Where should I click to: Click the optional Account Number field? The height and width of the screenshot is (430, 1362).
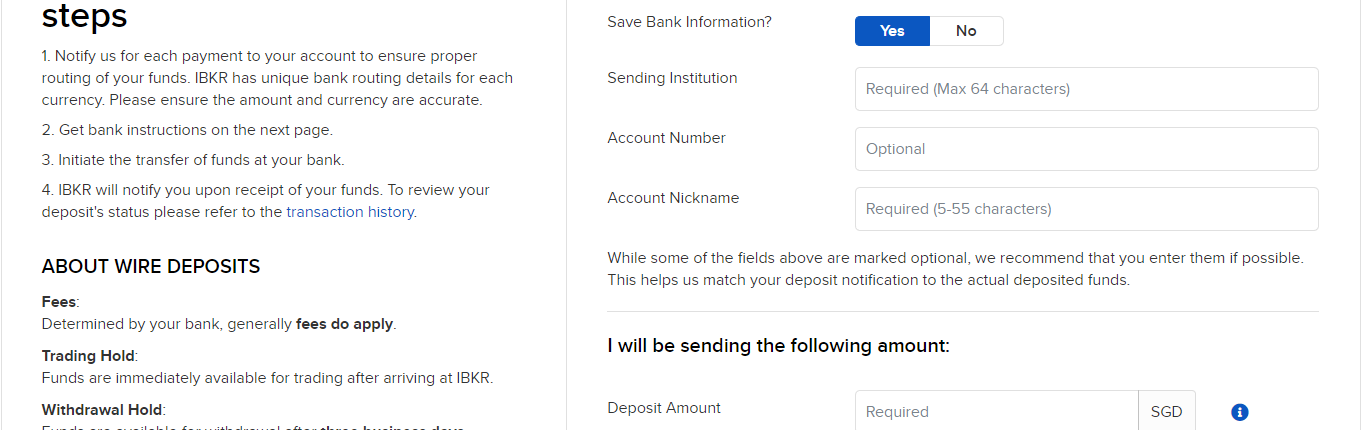click(1086, 149)
